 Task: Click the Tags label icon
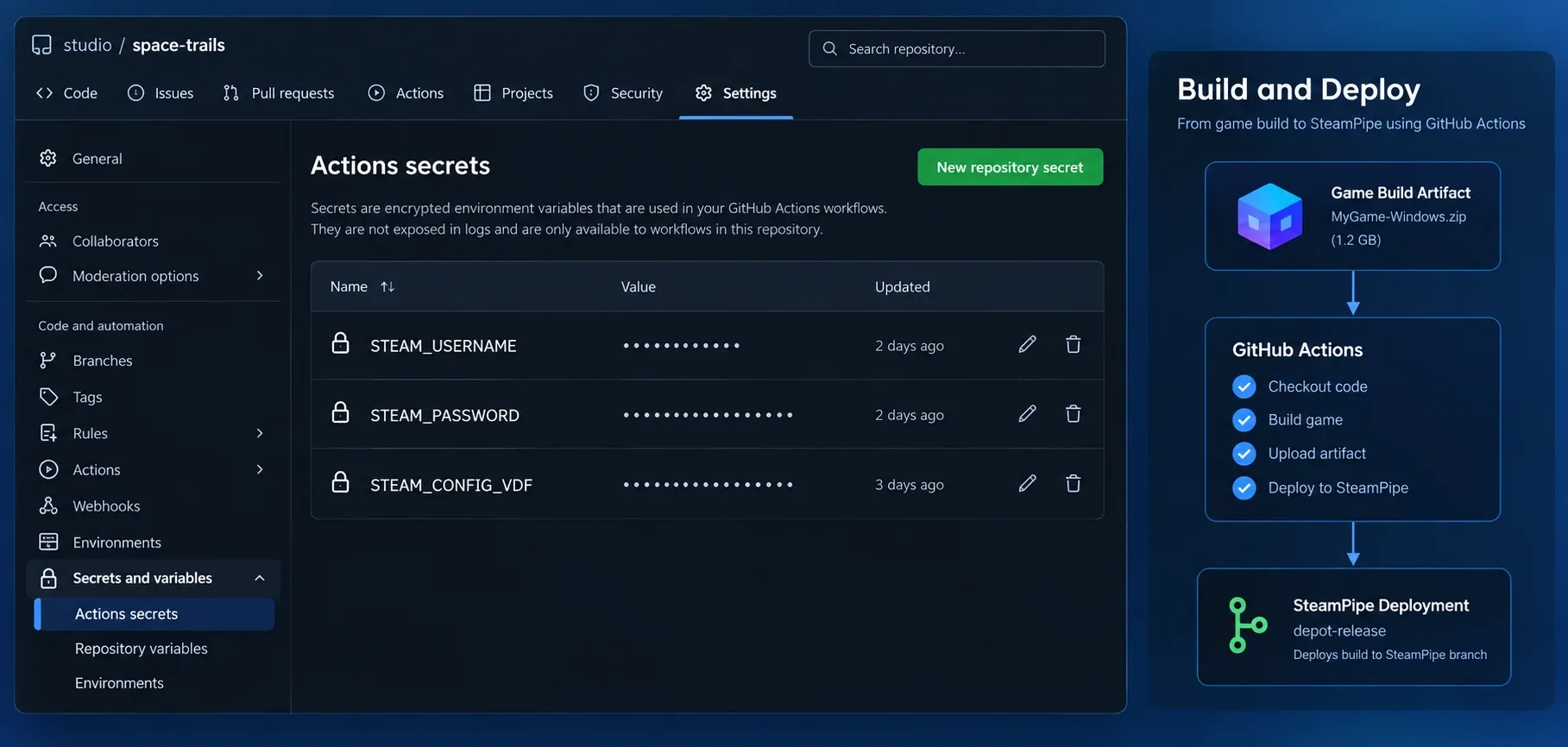pyautogui.click(x=48, y=397)
